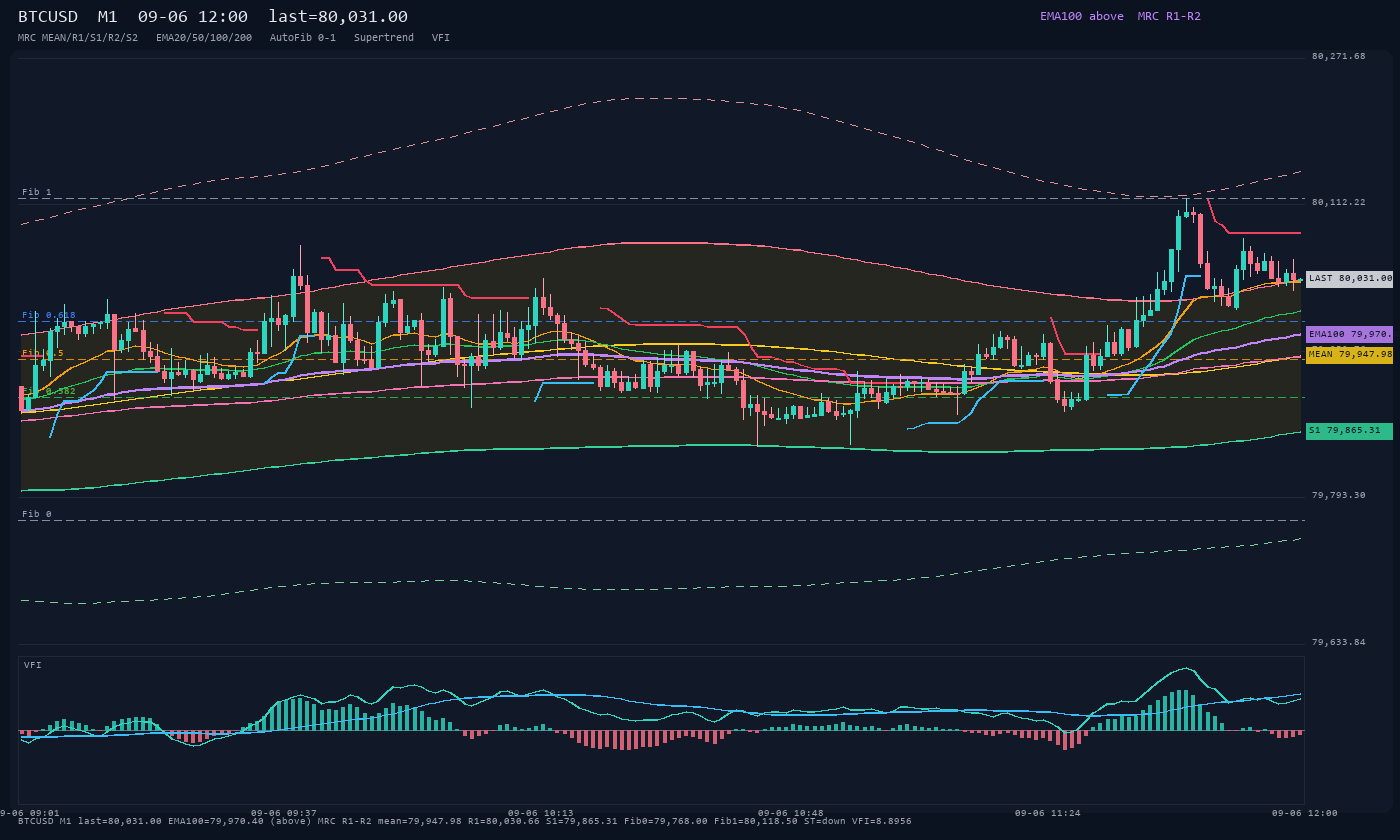Select the EMA20/50/100/200 indicator label
The height and width of the screenshot is (840, 1400).
tap(204, 37)
